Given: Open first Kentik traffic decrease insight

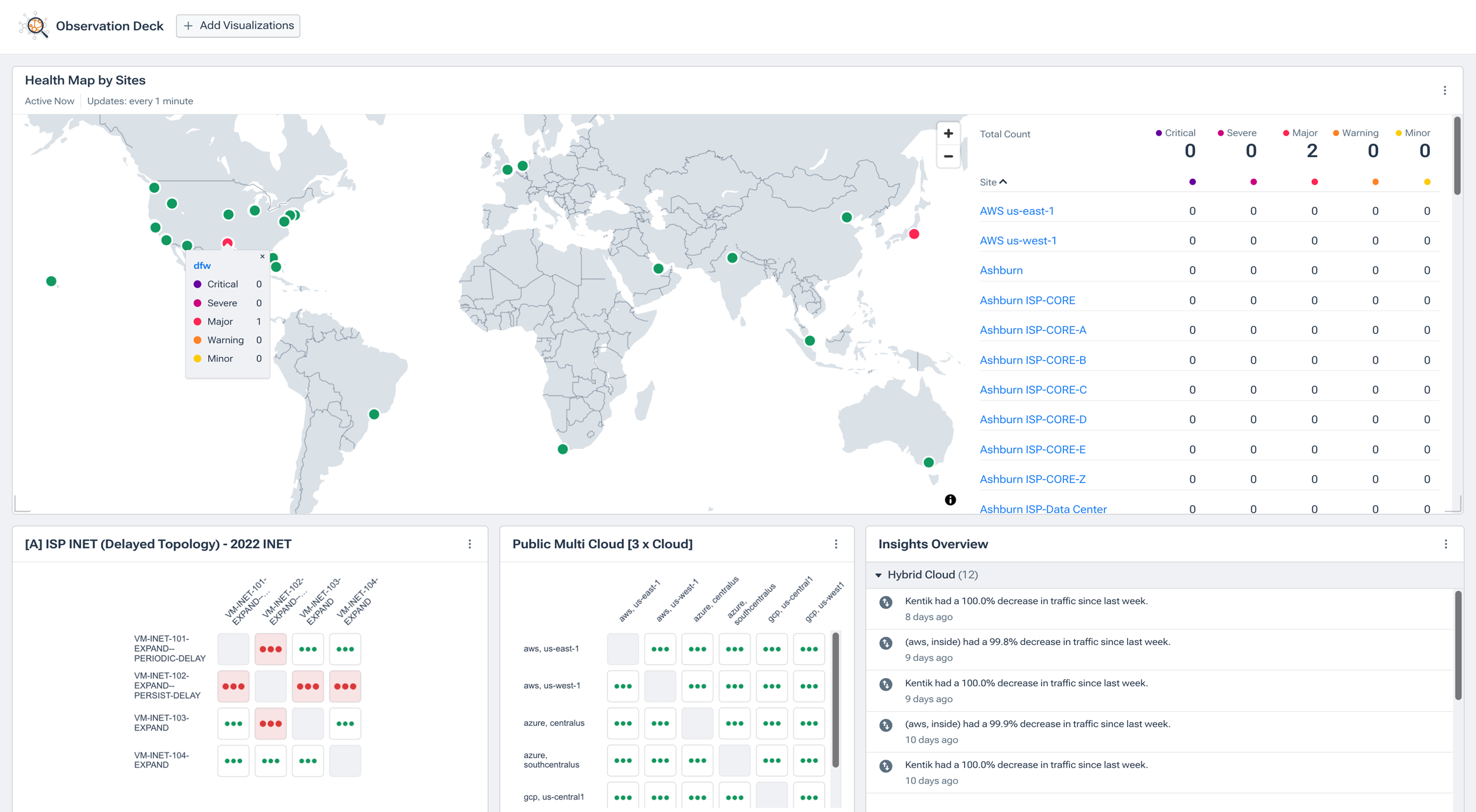Looking at the screenshot, I should pyautogui.click(x=1026, y=601).
